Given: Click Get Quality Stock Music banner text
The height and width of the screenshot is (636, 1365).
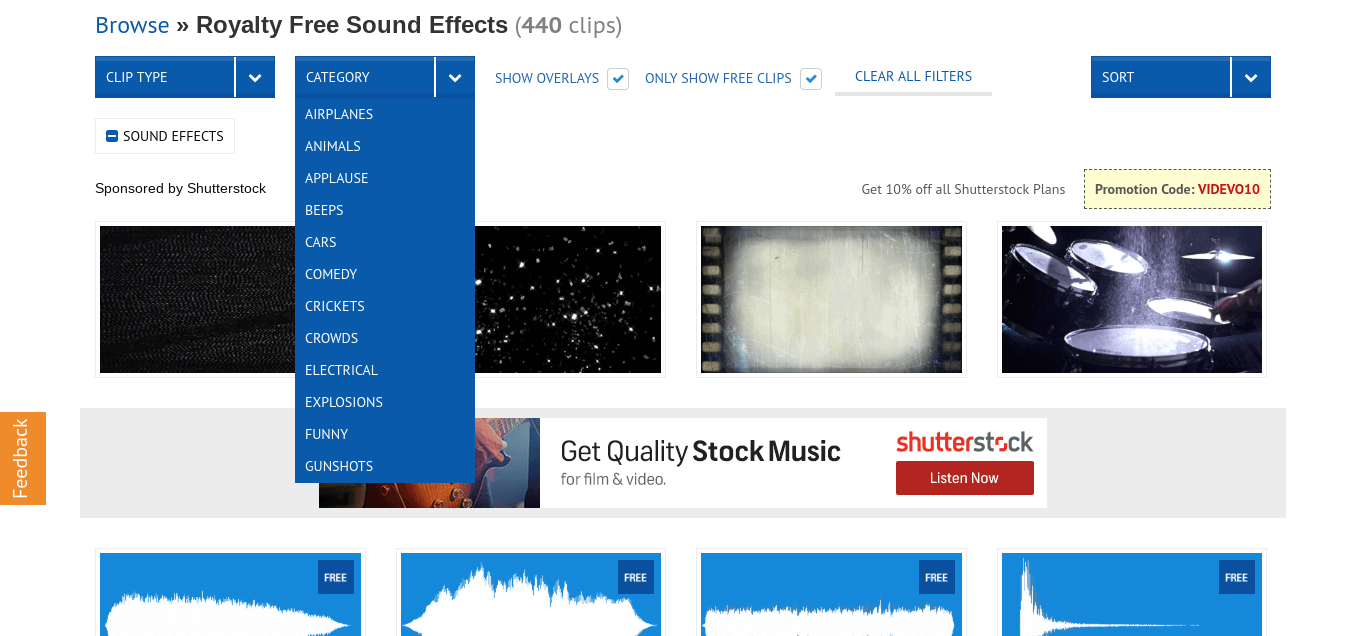Looking at the screenshot, I should 700,452.
